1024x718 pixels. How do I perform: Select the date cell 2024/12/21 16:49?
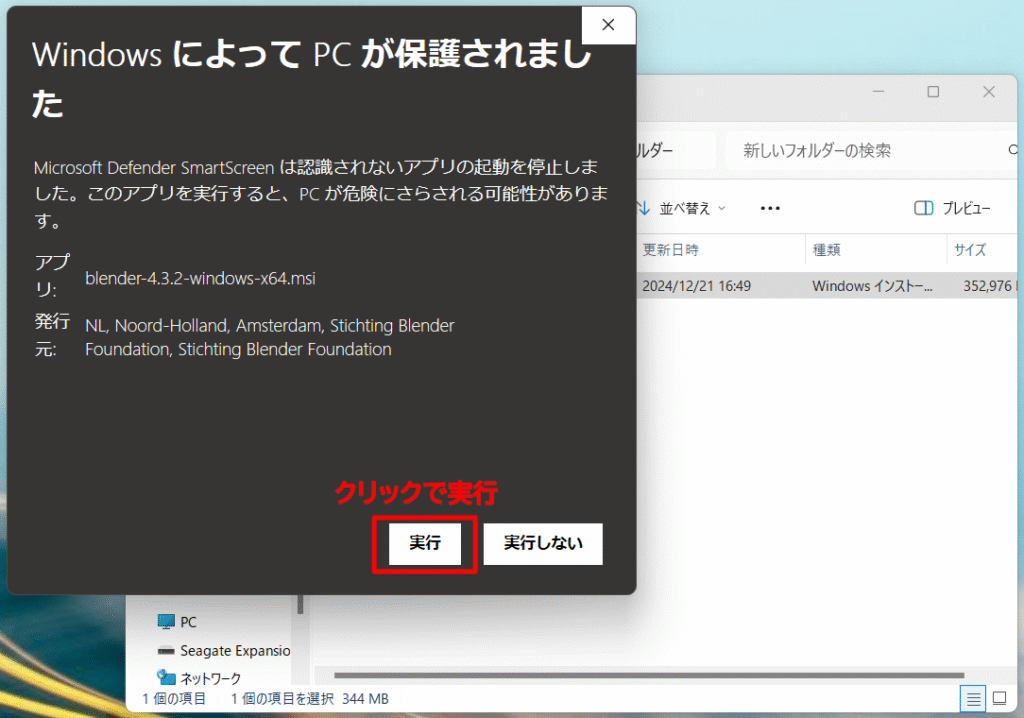click(696, 286)
